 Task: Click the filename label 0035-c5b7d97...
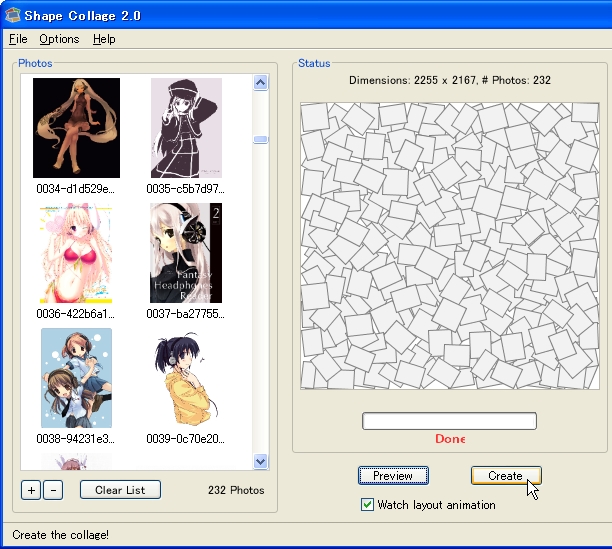(185, 189)
